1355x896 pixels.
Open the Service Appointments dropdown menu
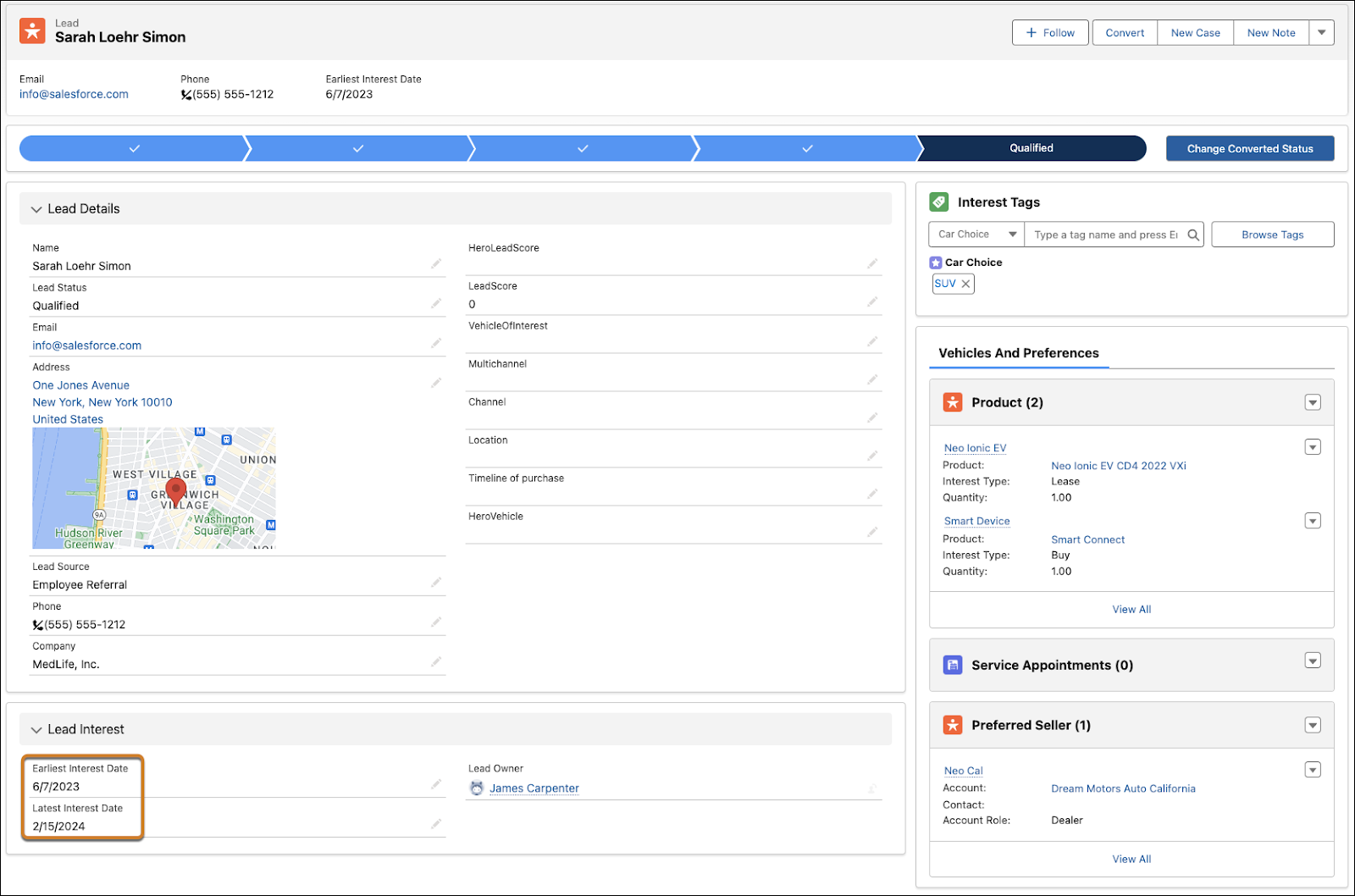point(1313,661)
